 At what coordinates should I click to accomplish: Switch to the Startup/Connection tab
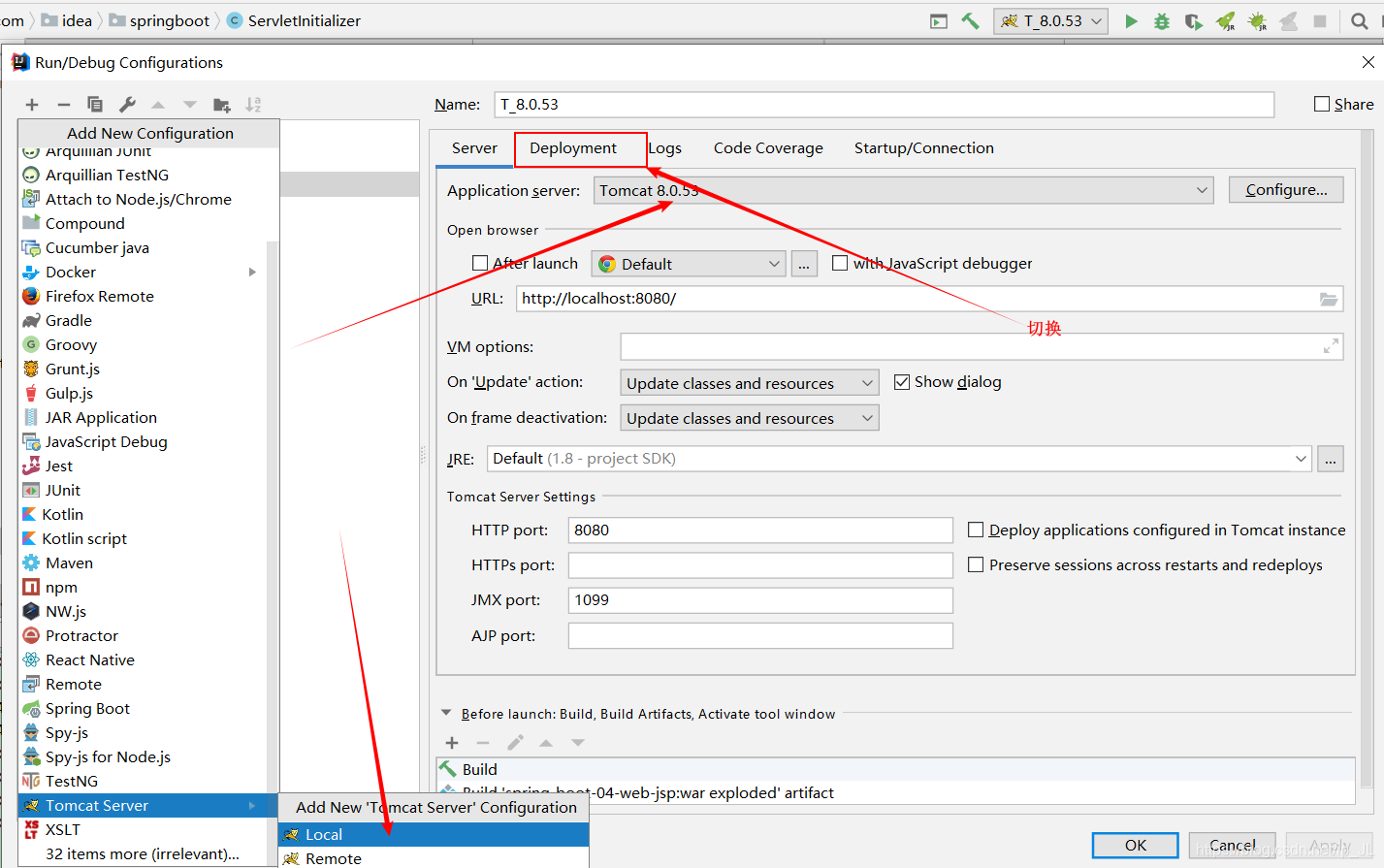(x=923, y=148)
